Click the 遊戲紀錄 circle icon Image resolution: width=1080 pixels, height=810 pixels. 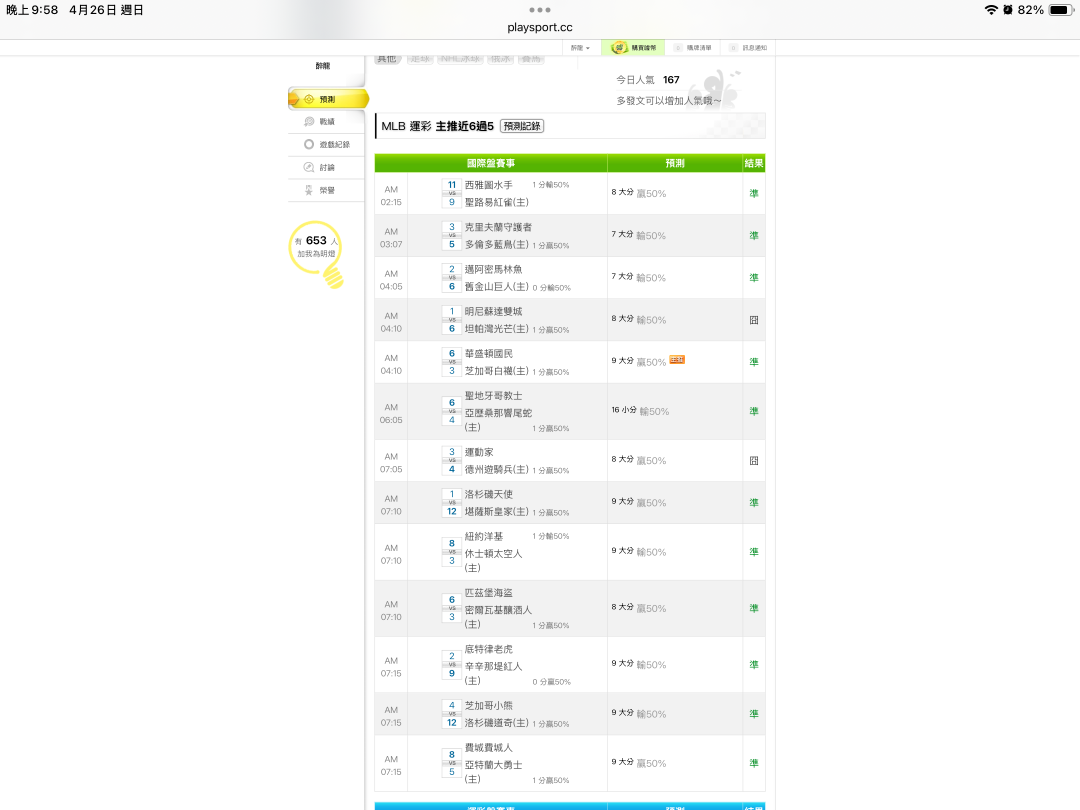[x=309, y=144]
